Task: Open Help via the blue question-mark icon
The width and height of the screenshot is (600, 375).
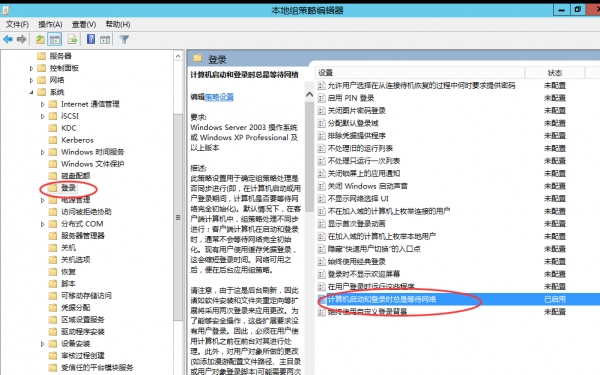Action: [91, 39]
